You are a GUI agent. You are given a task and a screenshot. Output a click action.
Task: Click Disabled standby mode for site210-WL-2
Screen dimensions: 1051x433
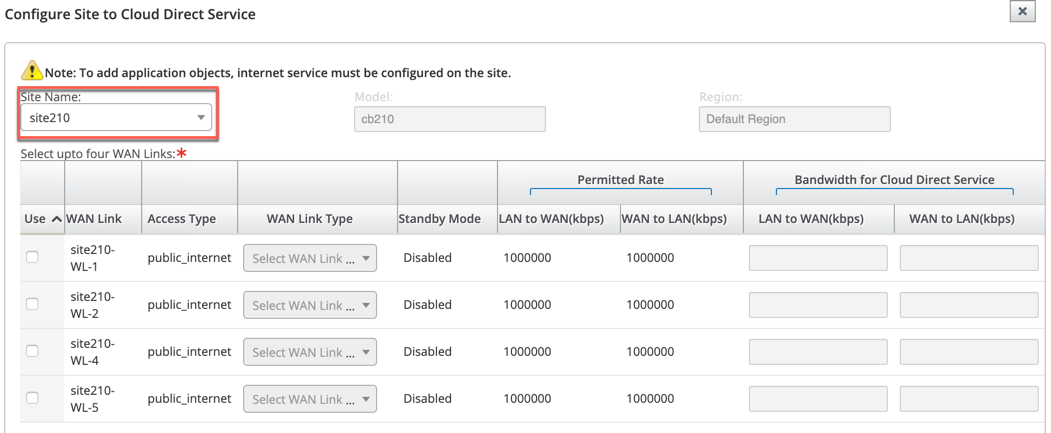428,305
